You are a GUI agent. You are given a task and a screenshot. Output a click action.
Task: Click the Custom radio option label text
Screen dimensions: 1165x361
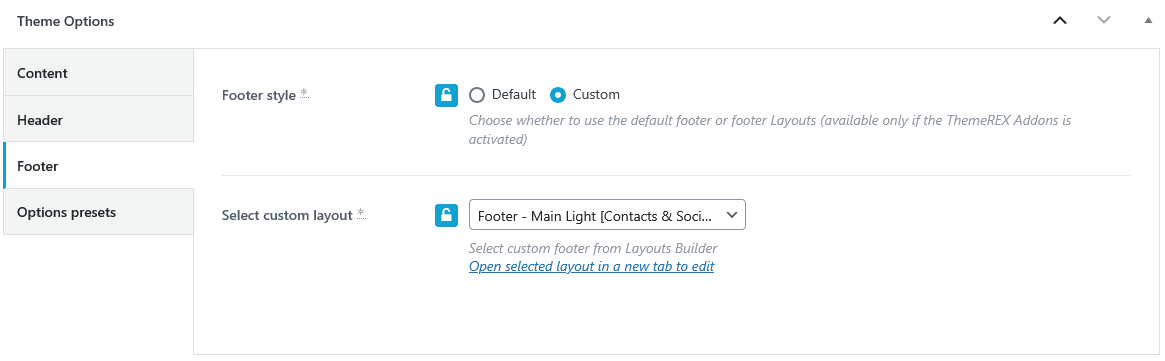596,95
